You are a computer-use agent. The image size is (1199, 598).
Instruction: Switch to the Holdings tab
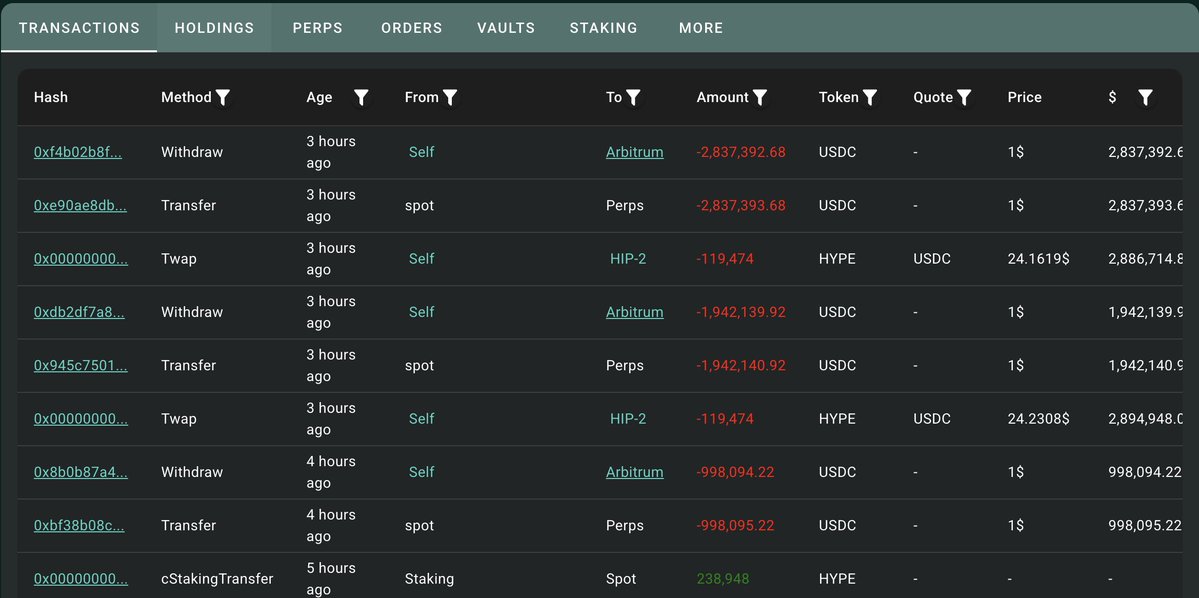pos(214,28)
